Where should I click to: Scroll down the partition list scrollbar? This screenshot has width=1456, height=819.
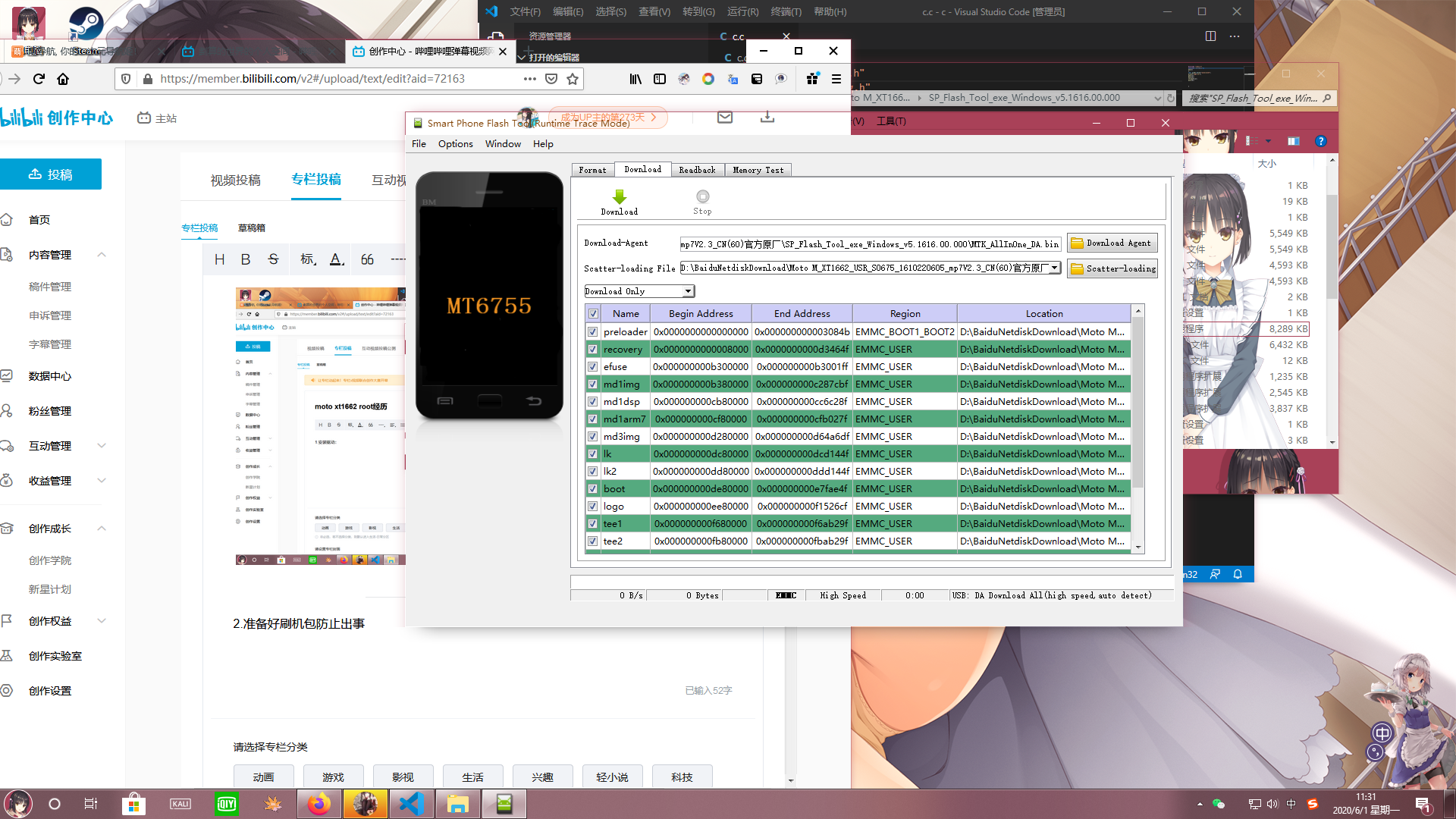[x=1138, y=547]
